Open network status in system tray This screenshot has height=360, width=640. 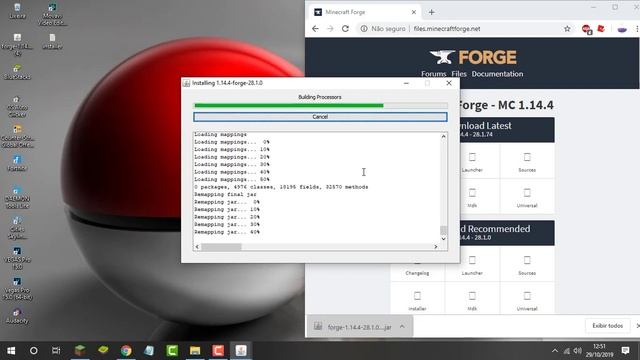pyautogui.click(x=567, y=351)
